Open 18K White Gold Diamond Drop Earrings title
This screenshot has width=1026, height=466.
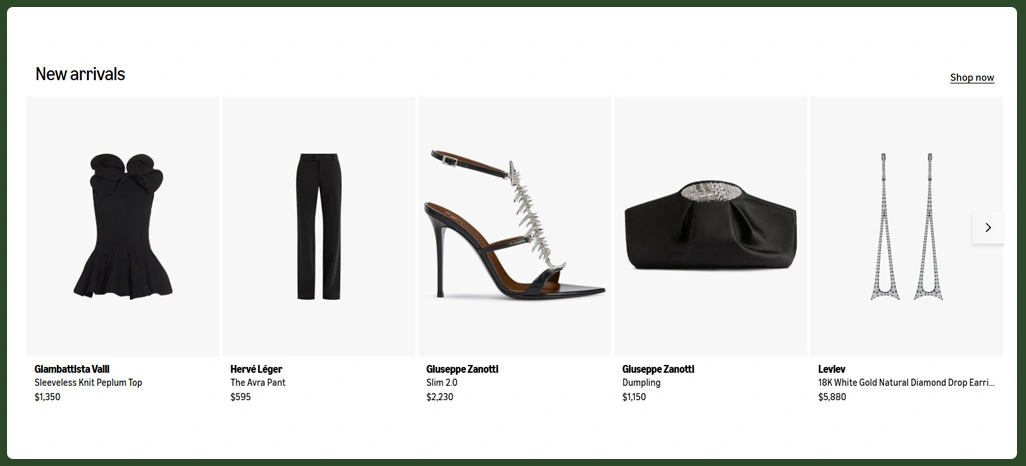click(906, 383)
